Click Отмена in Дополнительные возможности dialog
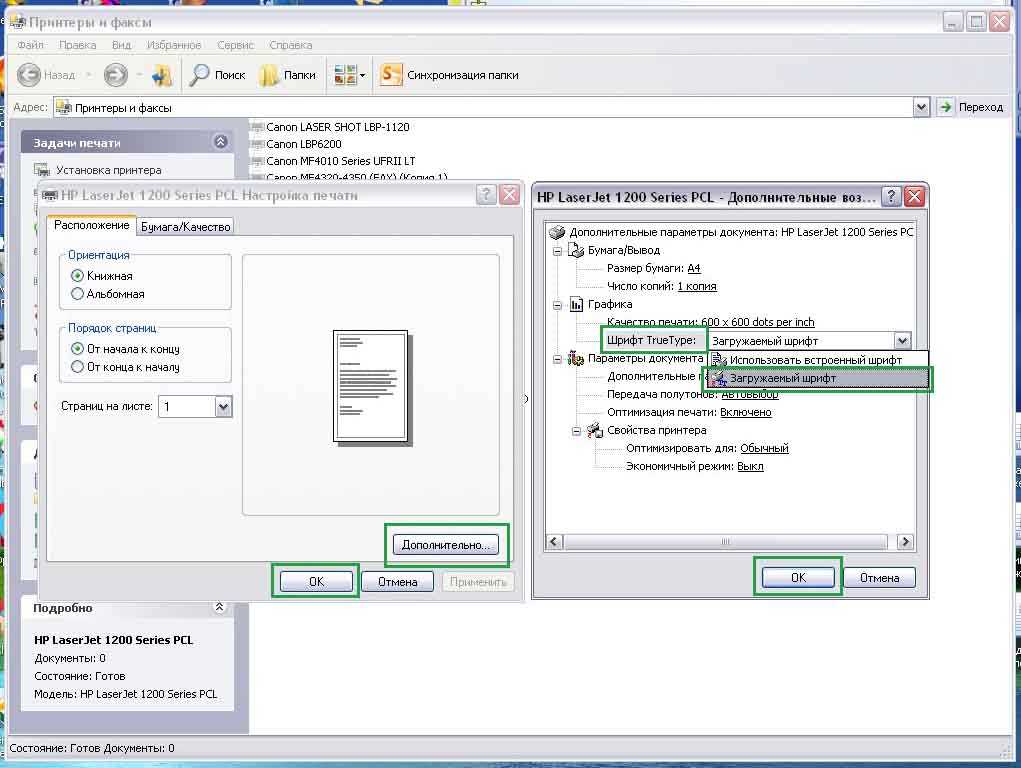 point(879,577)
